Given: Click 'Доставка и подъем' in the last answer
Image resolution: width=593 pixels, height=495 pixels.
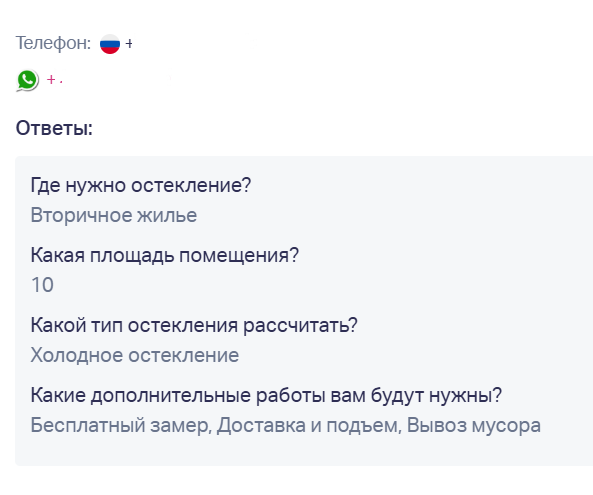Looking at the screenshot, I should tap(307, 425).
